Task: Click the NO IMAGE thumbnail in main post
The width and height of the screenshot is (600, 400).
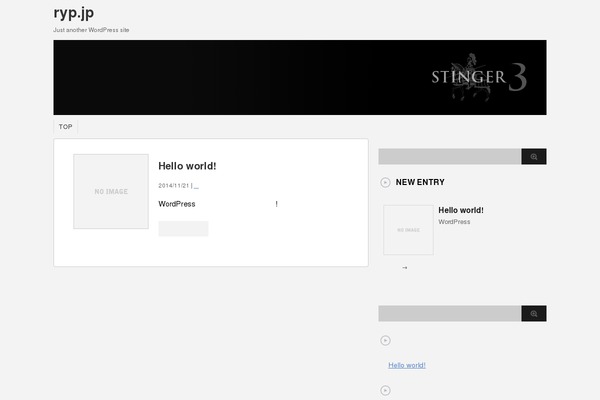Action: 111,191
